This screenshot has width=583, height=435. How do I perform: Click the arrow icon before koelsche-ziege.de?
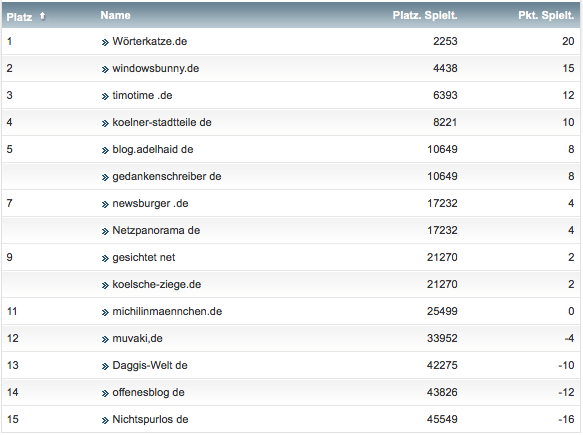pos(105,286)
